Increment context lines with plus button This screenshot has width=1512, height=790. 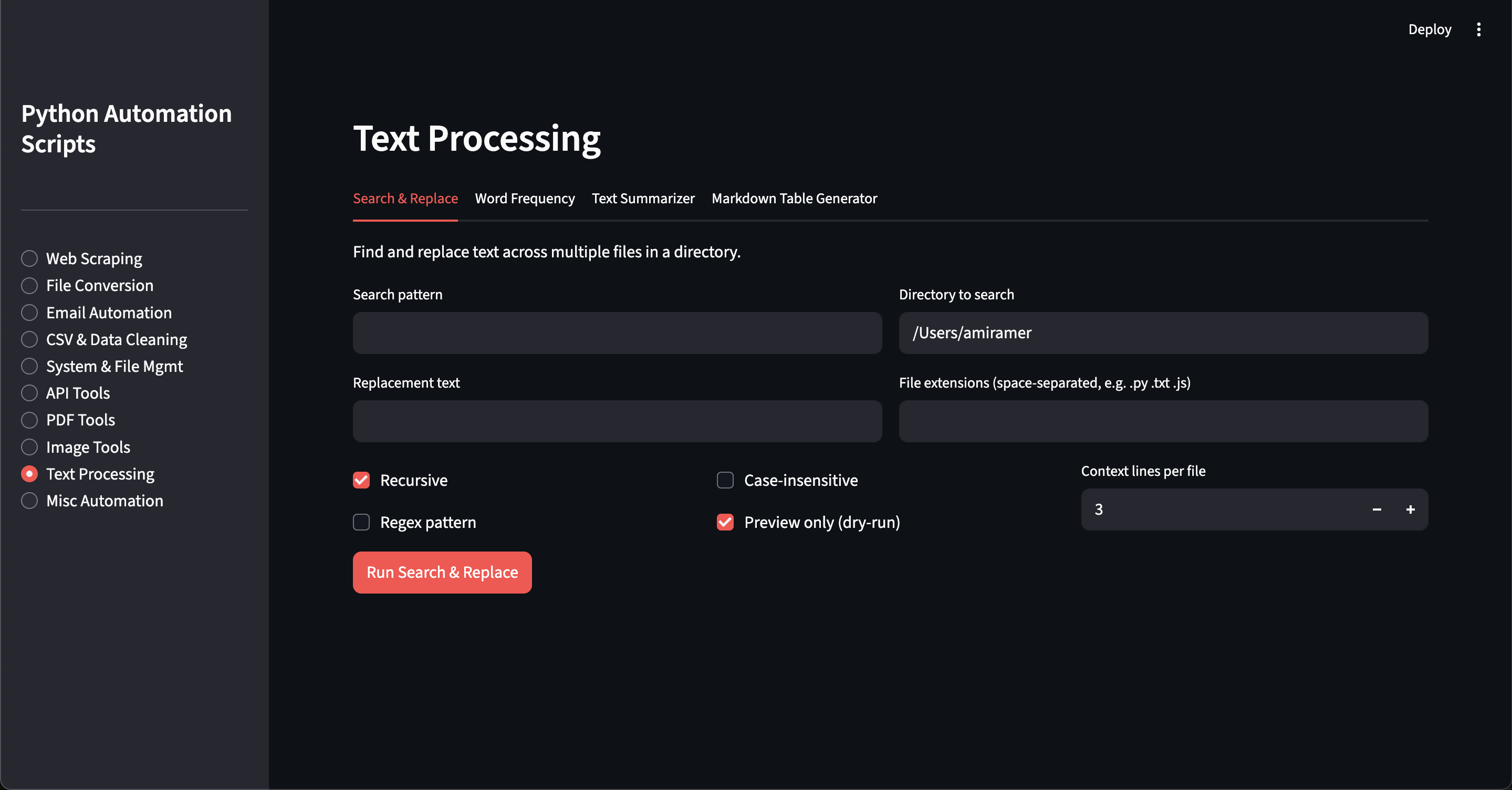1411,510
